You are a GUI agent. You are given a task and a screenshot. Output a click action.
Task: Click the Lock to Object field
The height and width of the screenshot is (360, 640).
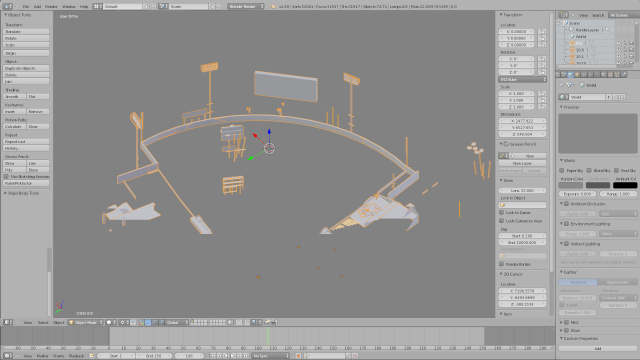pyautogui.click(x=522, y=205)
